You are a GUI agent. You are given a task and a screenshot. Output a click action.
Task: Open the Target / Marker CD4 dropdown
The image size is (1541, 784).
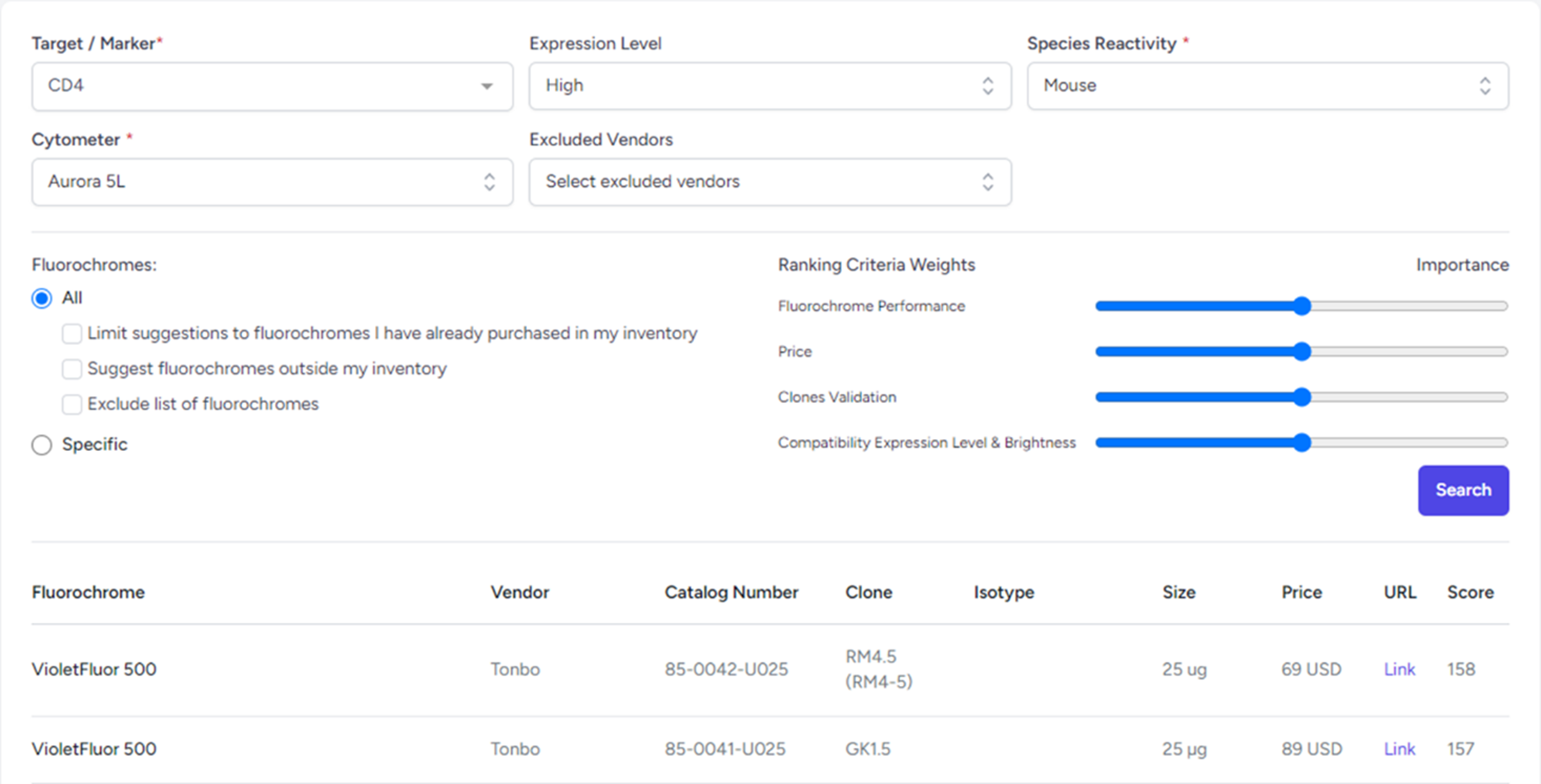[271, 86]
